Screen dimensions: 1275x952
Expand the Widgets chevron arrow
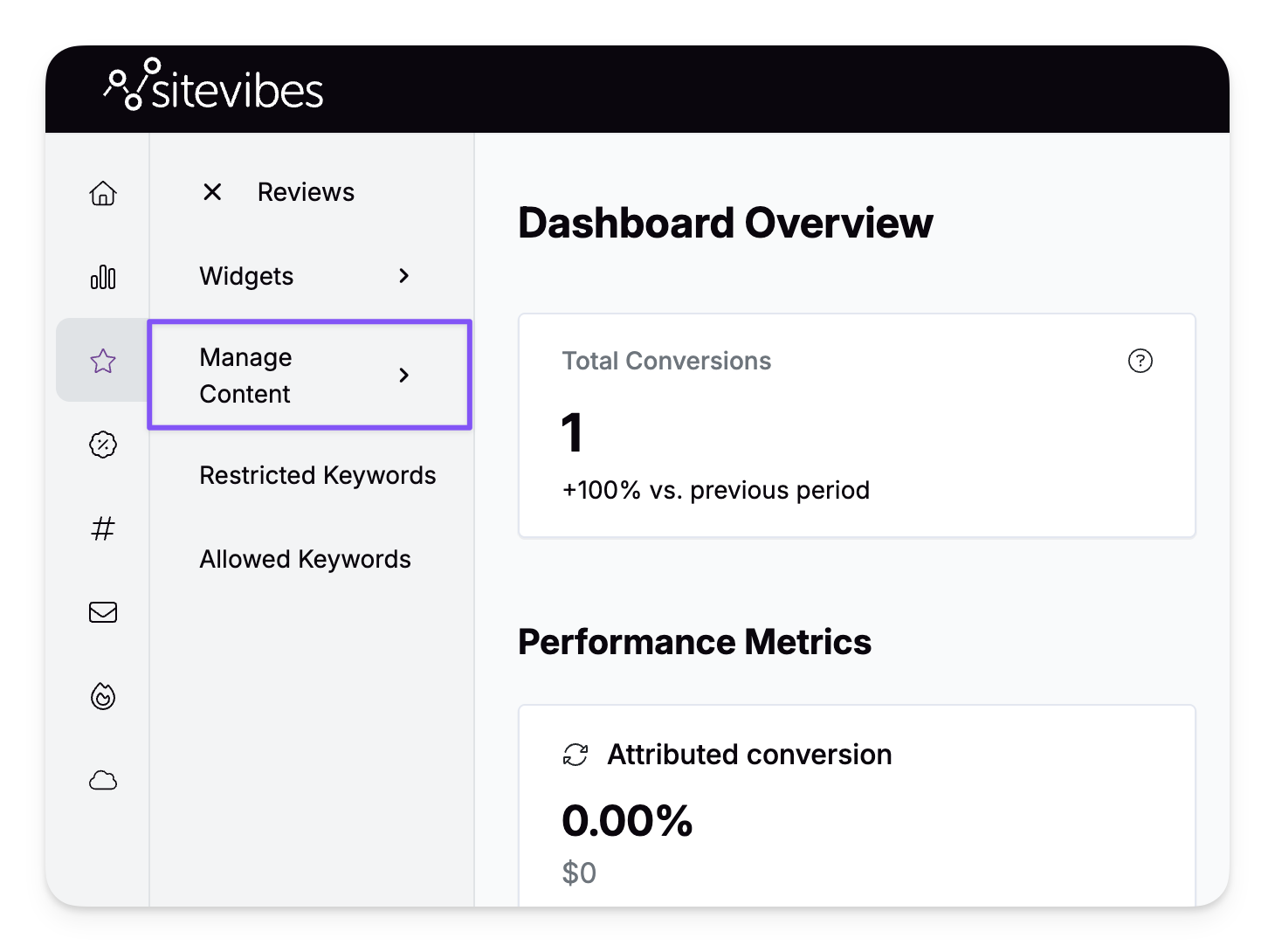pyautogui.click(x=403, y=276)
